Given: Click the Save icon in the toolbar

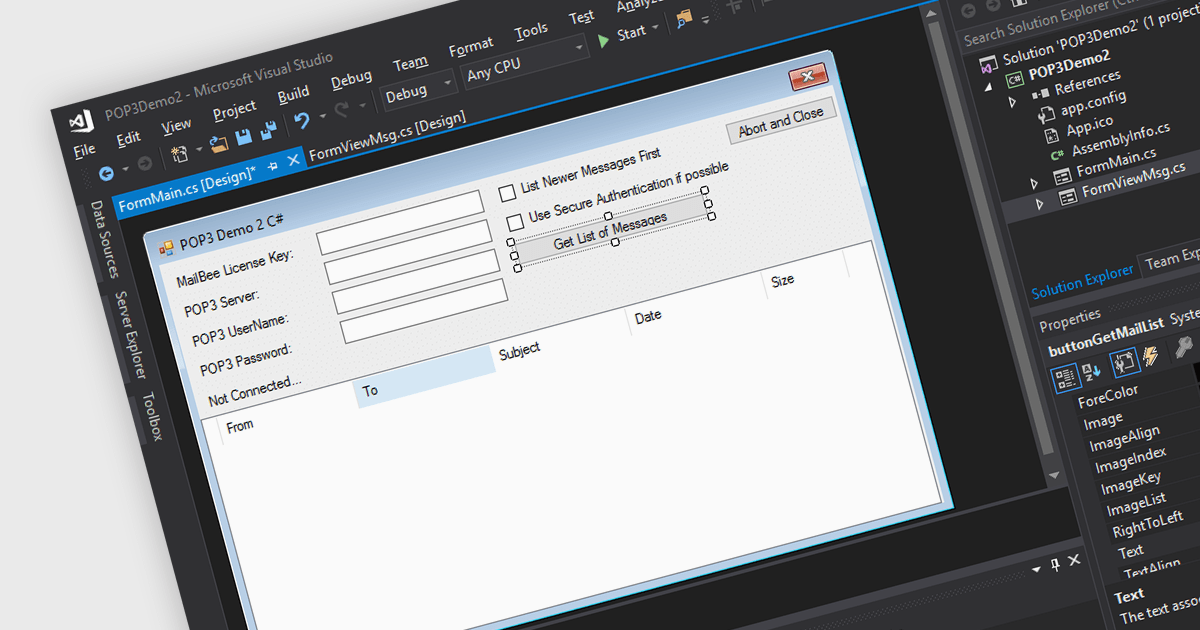Looking at the screenshot, I should tap(243, 137).
